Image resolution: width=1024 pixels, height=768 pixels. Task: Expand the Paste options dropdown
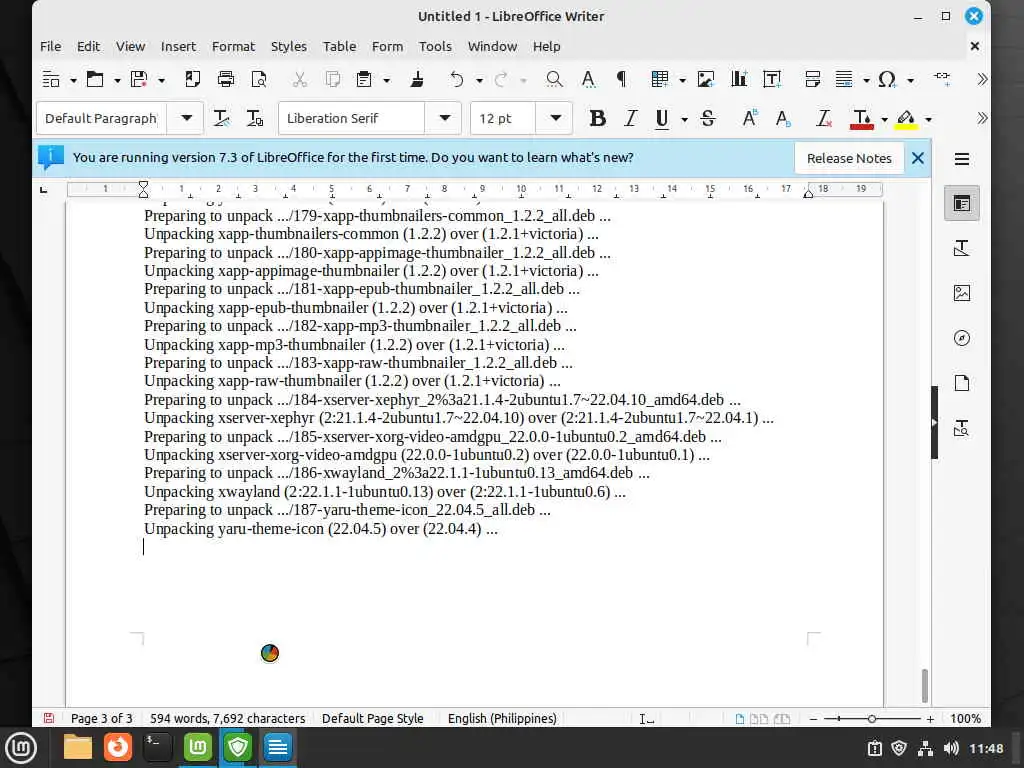[387, 81]
